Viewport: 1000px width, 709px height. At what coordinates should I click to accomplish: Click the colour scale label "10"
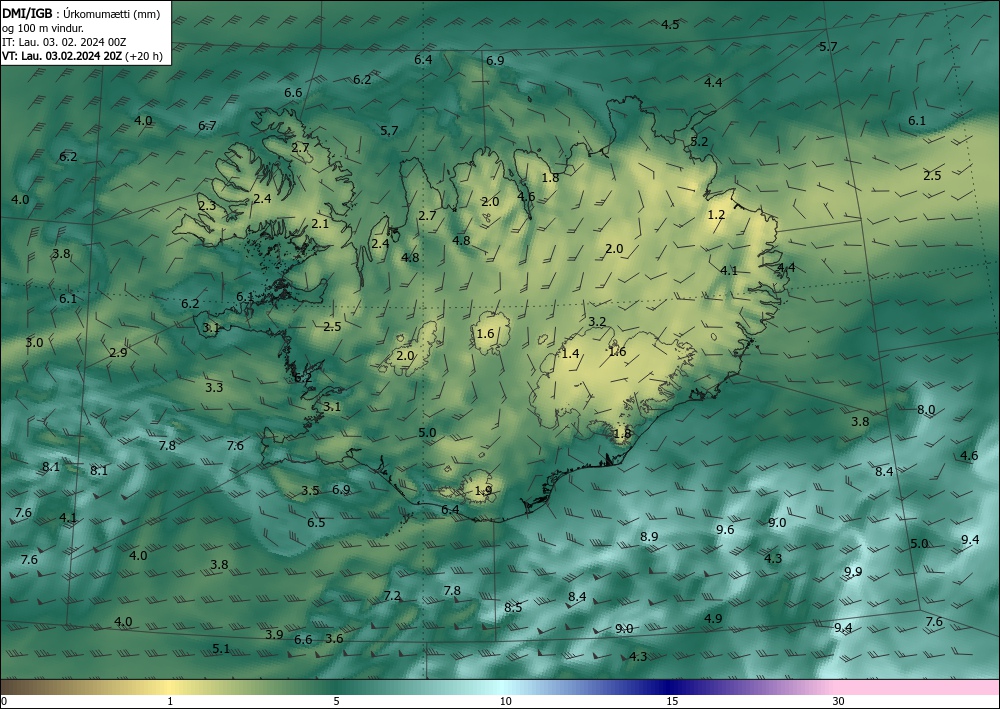tap(506, 701)
